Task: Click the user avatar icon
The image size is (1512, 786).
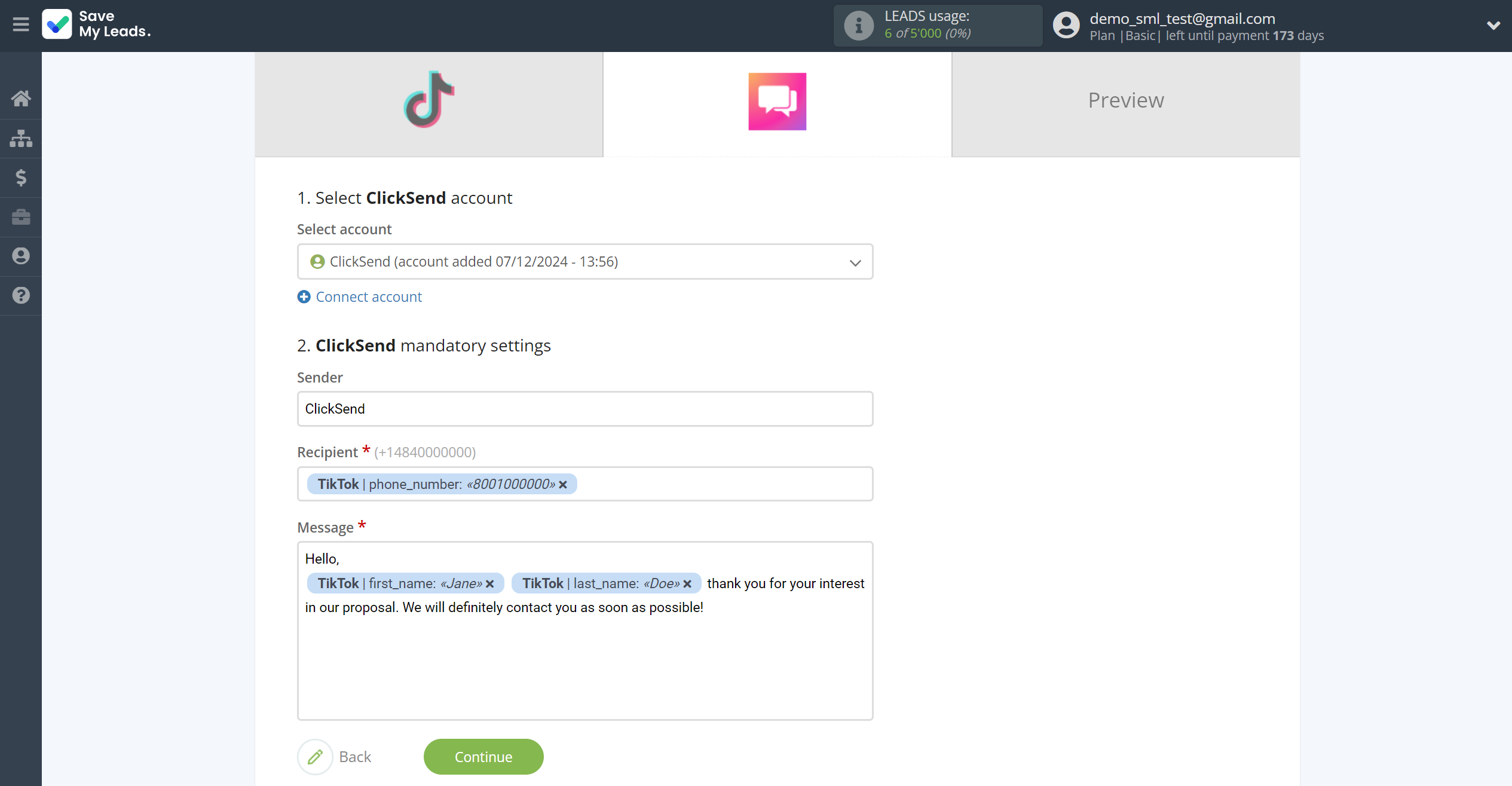Action: [1066, 25]
